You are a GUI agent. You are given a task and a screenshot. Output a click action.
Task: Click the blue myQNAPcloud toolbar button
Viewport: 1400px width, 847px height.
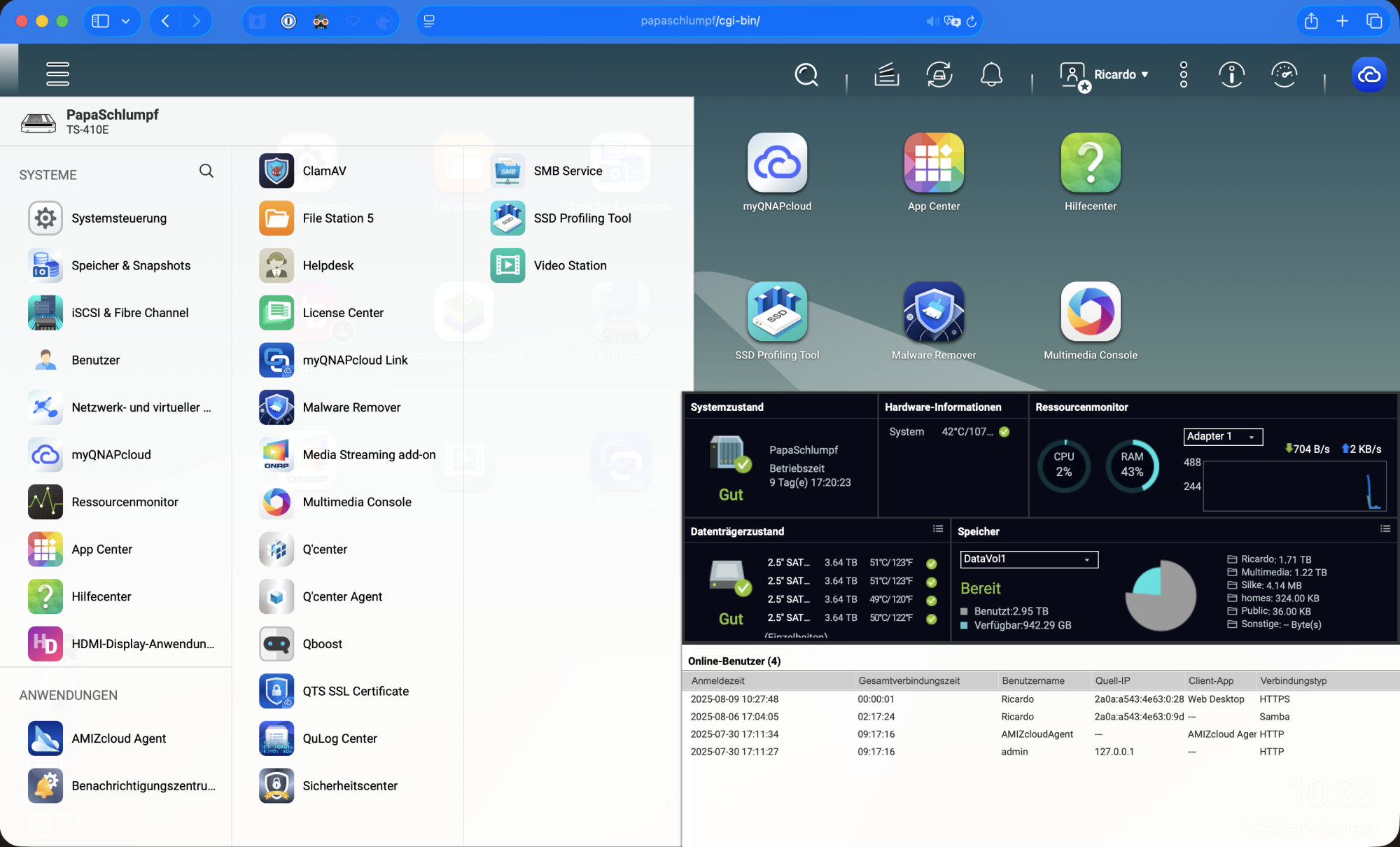point(1368,74)
